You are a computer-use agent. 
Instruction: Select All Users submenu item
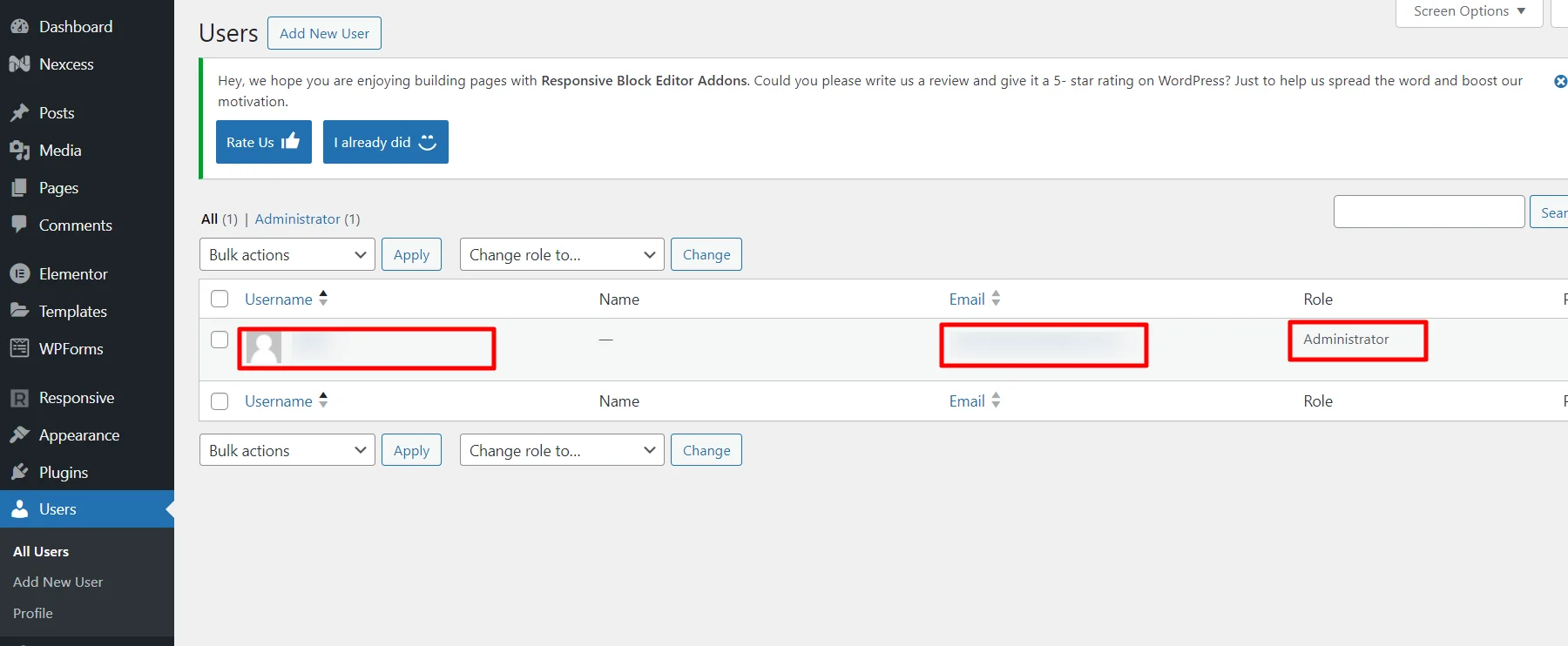[x=41, y=551]
